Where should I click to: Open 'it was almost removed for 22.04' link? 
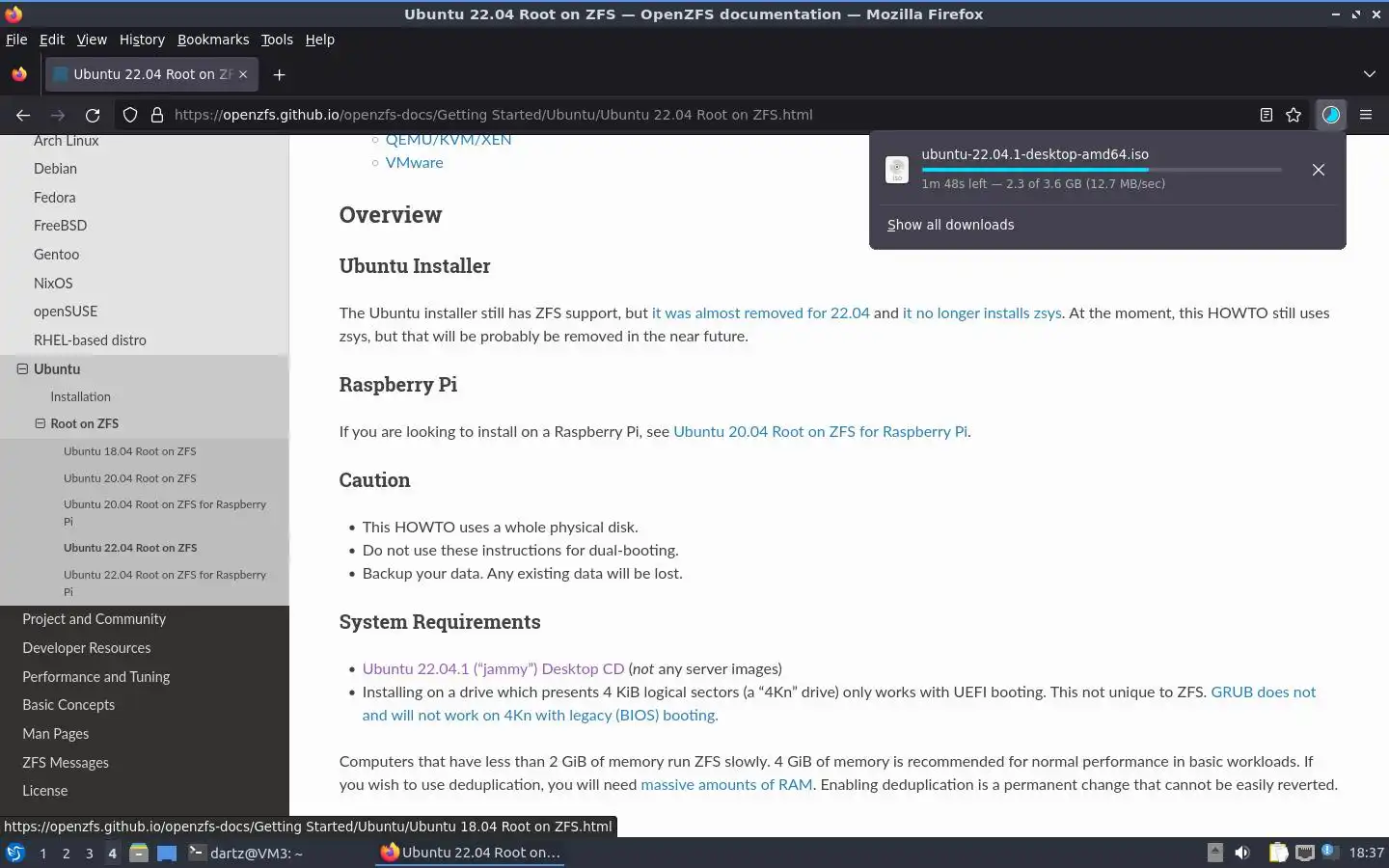[761, 313]
